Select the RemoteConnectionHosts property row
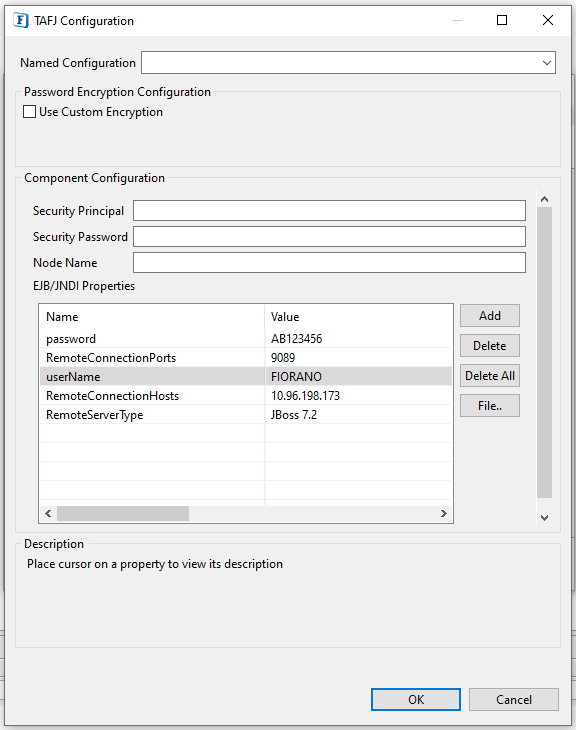This screenshot has height=730, width=576. [x=246, y=396]
